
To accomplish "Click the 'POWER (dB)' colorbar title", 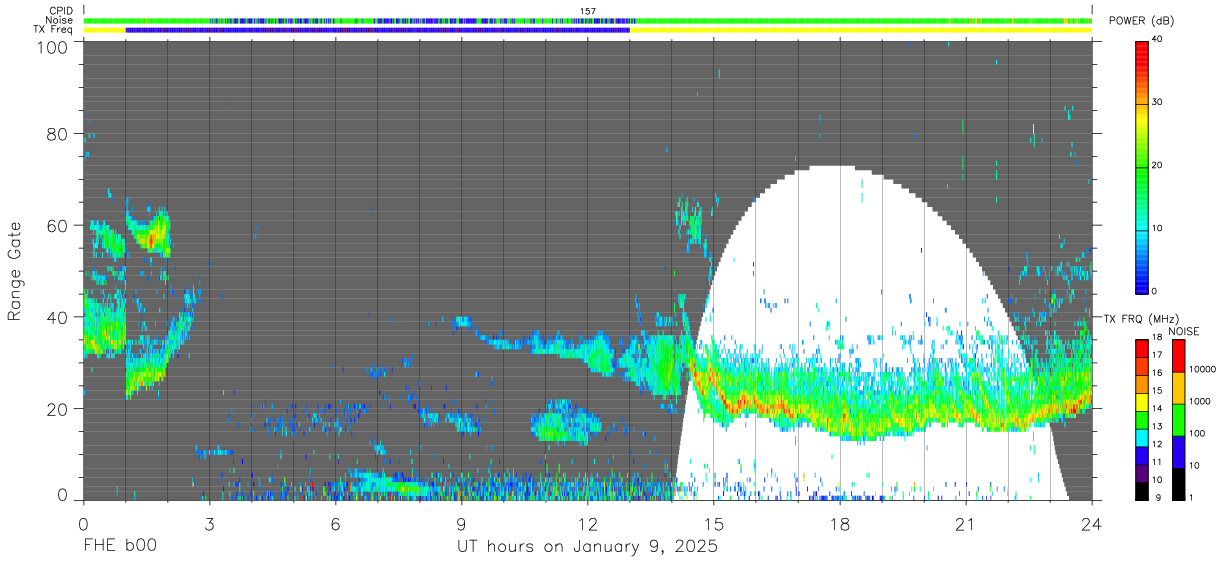I will [x=1141, y=21].
